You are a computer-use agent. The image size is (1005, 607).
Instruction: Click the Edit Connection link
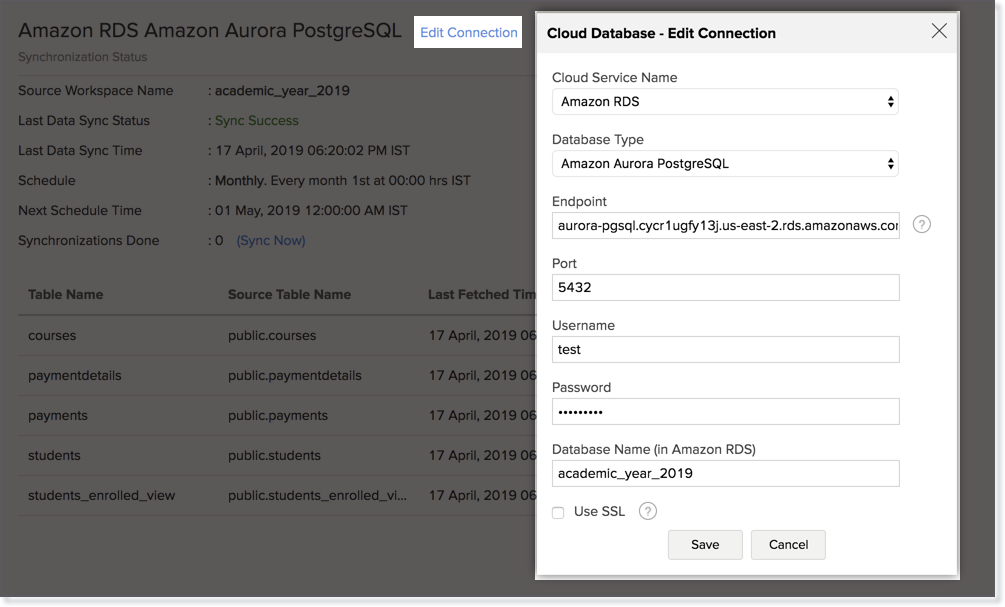(x=468, y=32)
